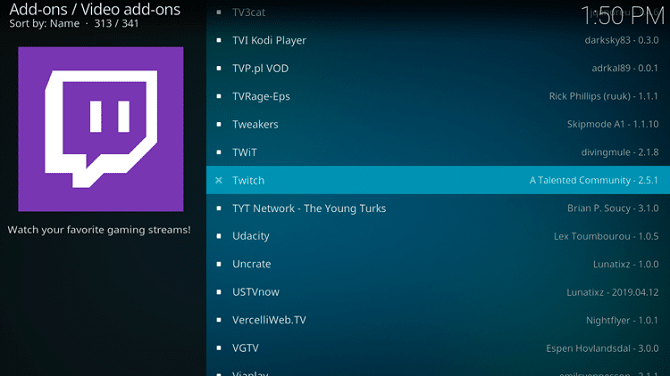Click the bullet icon beside TWiT
The image size is (670, 376).
pyautogui.click(x=219, y=152)
